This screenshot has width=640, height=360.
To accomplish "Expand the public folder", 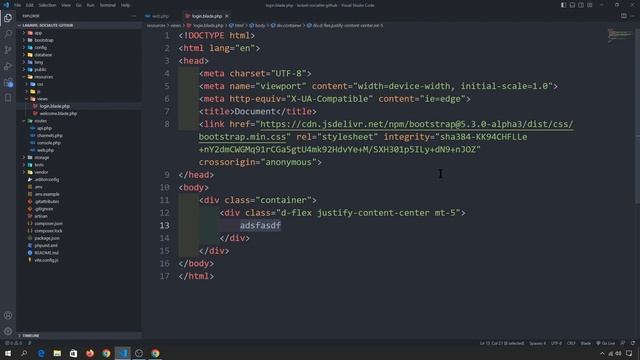I will [40, 70].
